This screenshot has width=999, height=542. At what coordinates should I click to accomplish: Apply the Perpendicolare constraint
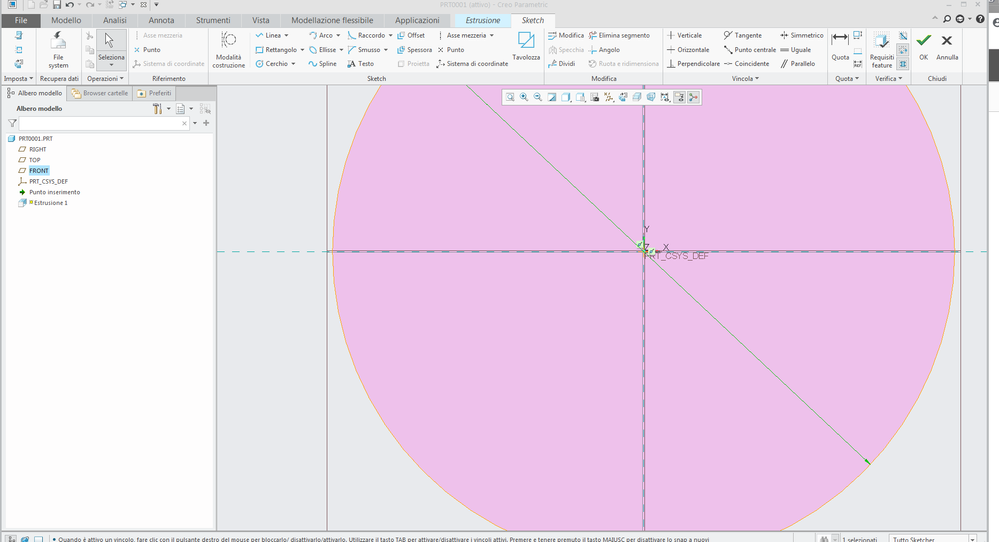[693, 64]
